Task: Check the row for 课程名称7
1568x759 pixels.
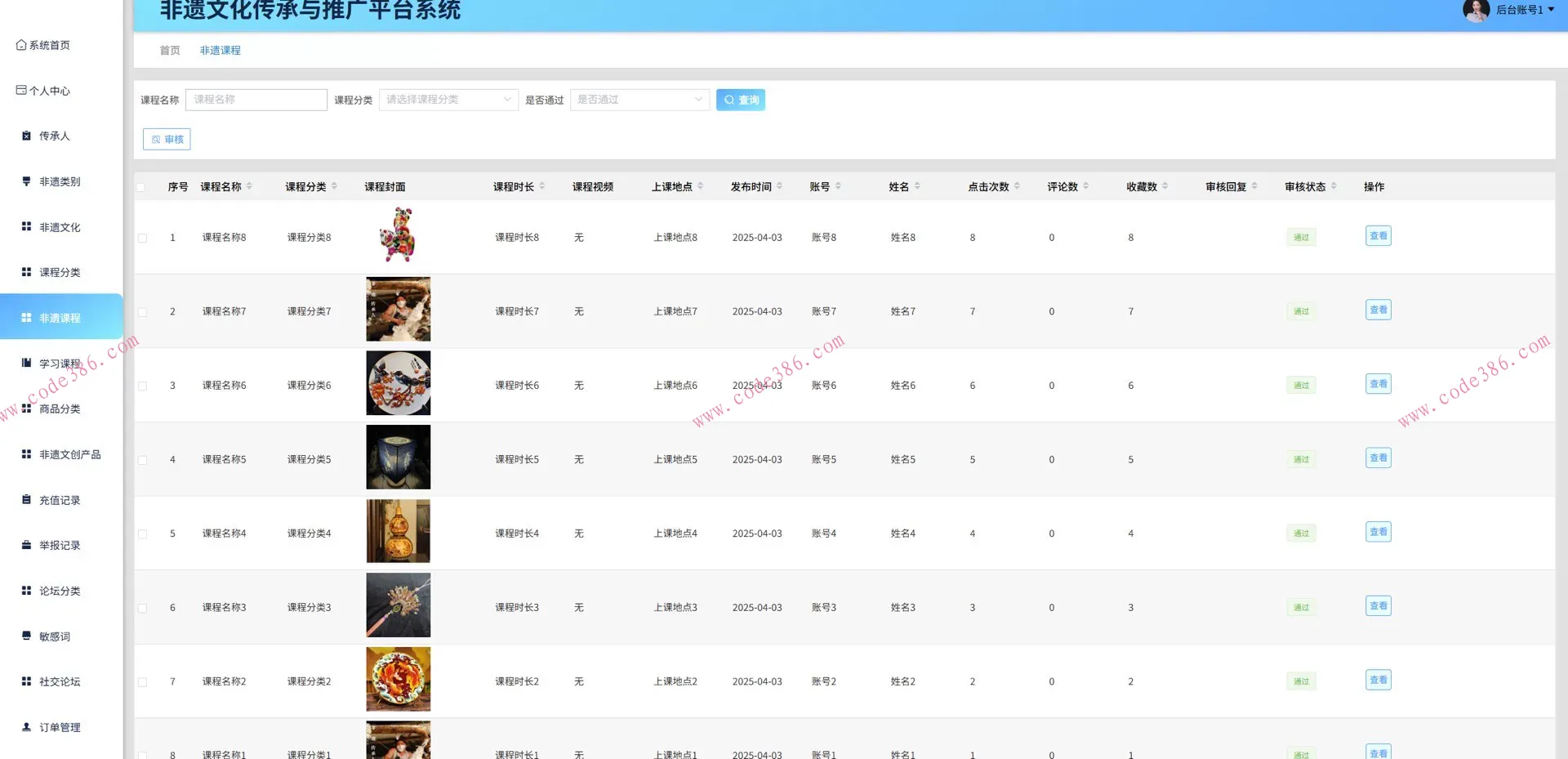Action: point(142,312)
